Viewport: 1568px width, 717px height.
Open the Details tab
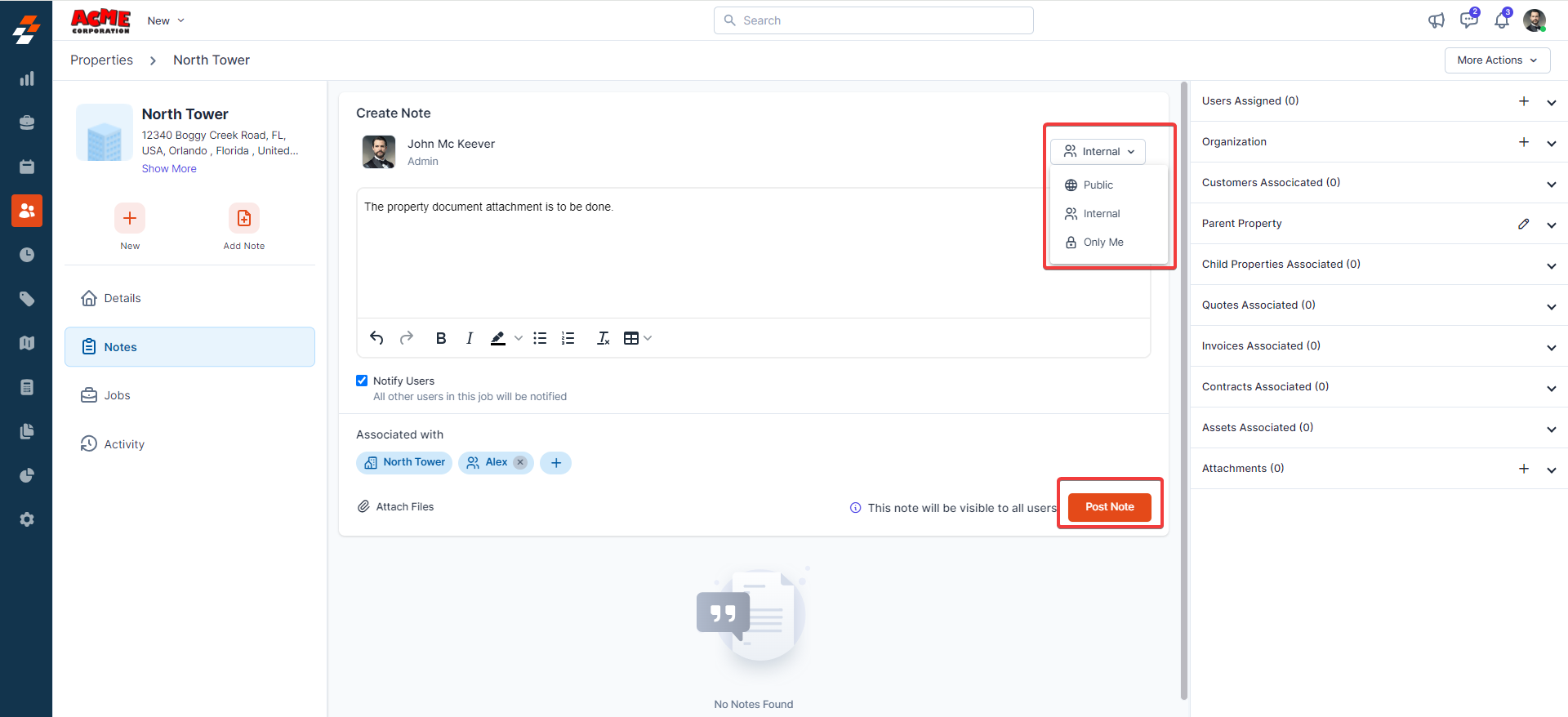point(189,298)
